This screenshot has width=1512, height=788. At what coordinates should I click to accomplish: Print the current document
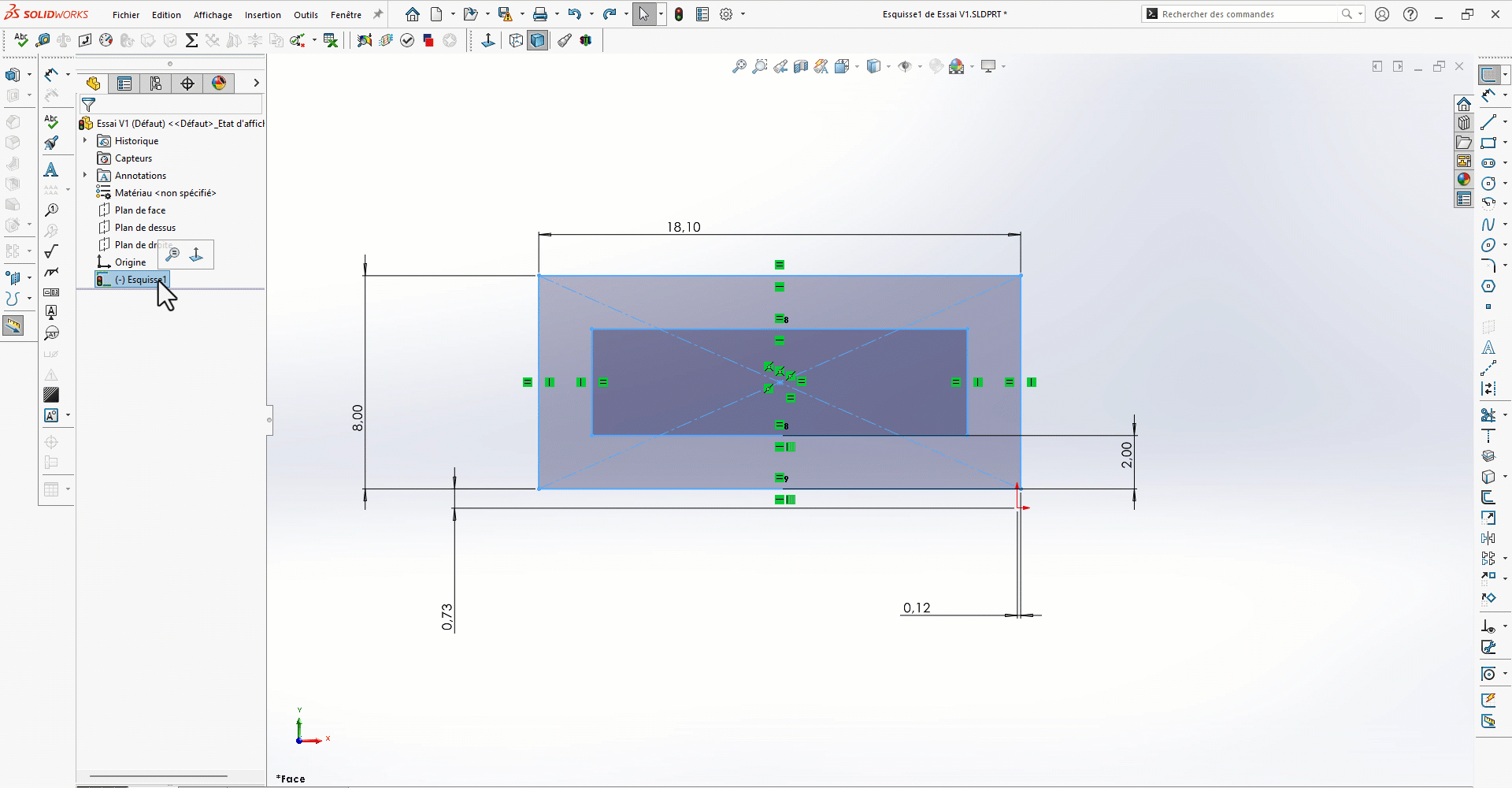point(540,14)
